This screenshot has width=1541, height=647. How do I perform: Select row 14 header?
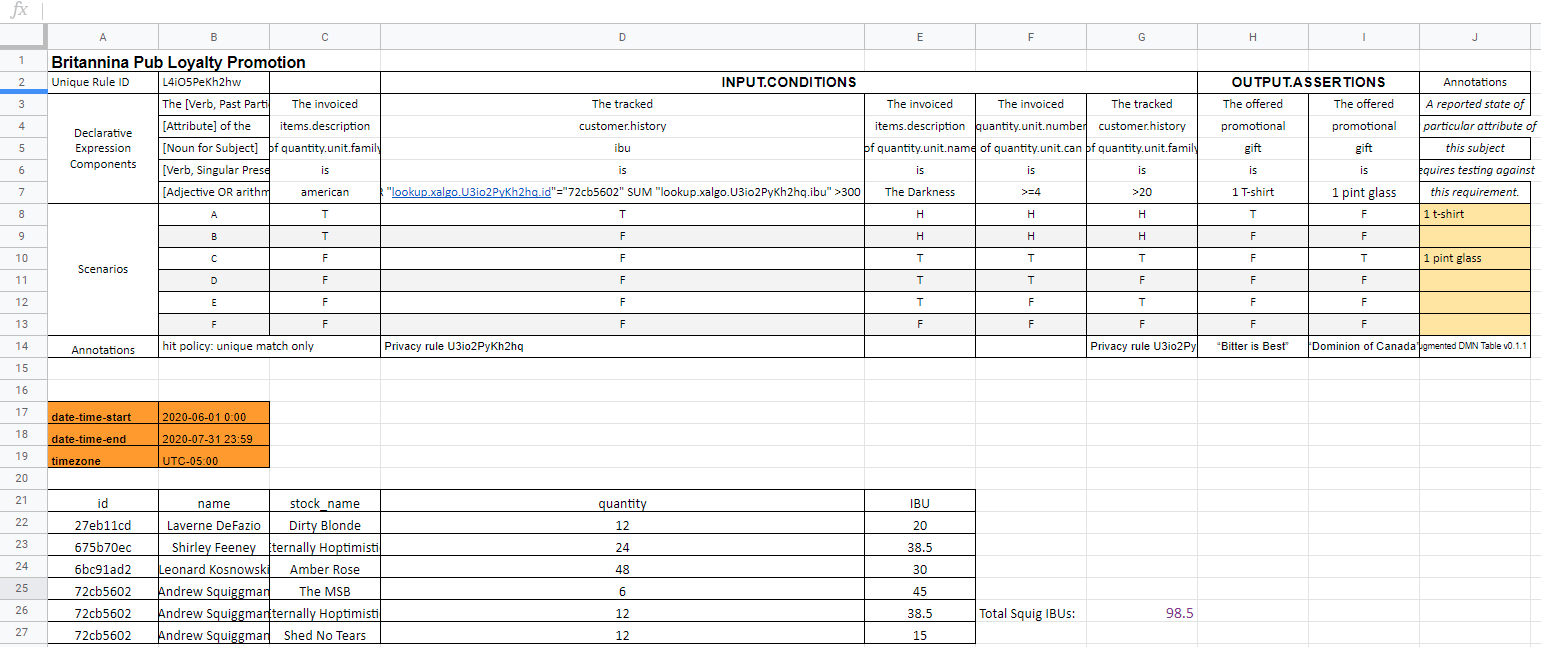(22, 346)
